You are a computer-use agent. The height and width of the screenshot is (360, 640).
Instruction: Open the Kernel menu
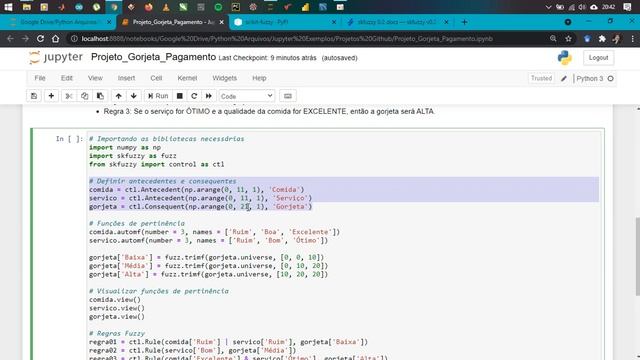click(187, 78)
